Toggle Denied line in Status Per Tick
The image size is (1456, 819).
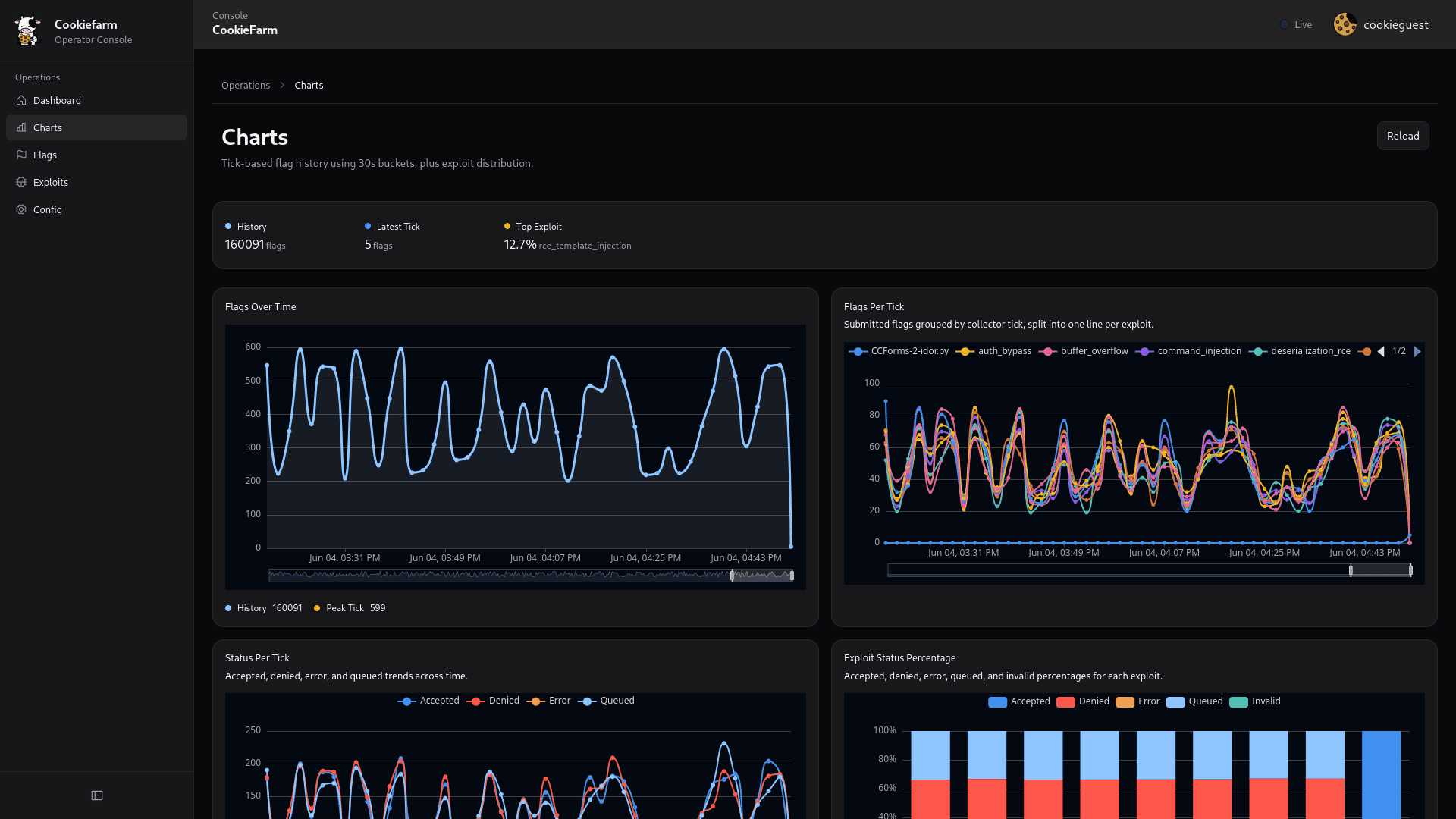coord(493,701)
